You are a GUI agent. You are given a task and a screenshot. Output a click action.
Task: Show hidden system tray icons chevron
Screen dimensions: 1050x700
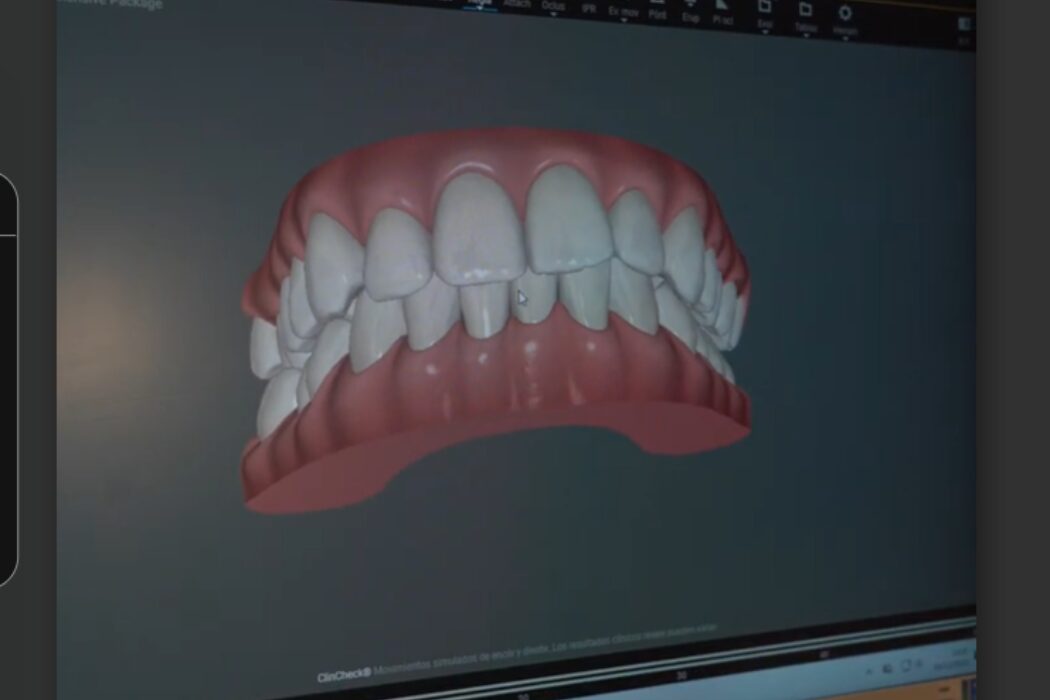869,669
